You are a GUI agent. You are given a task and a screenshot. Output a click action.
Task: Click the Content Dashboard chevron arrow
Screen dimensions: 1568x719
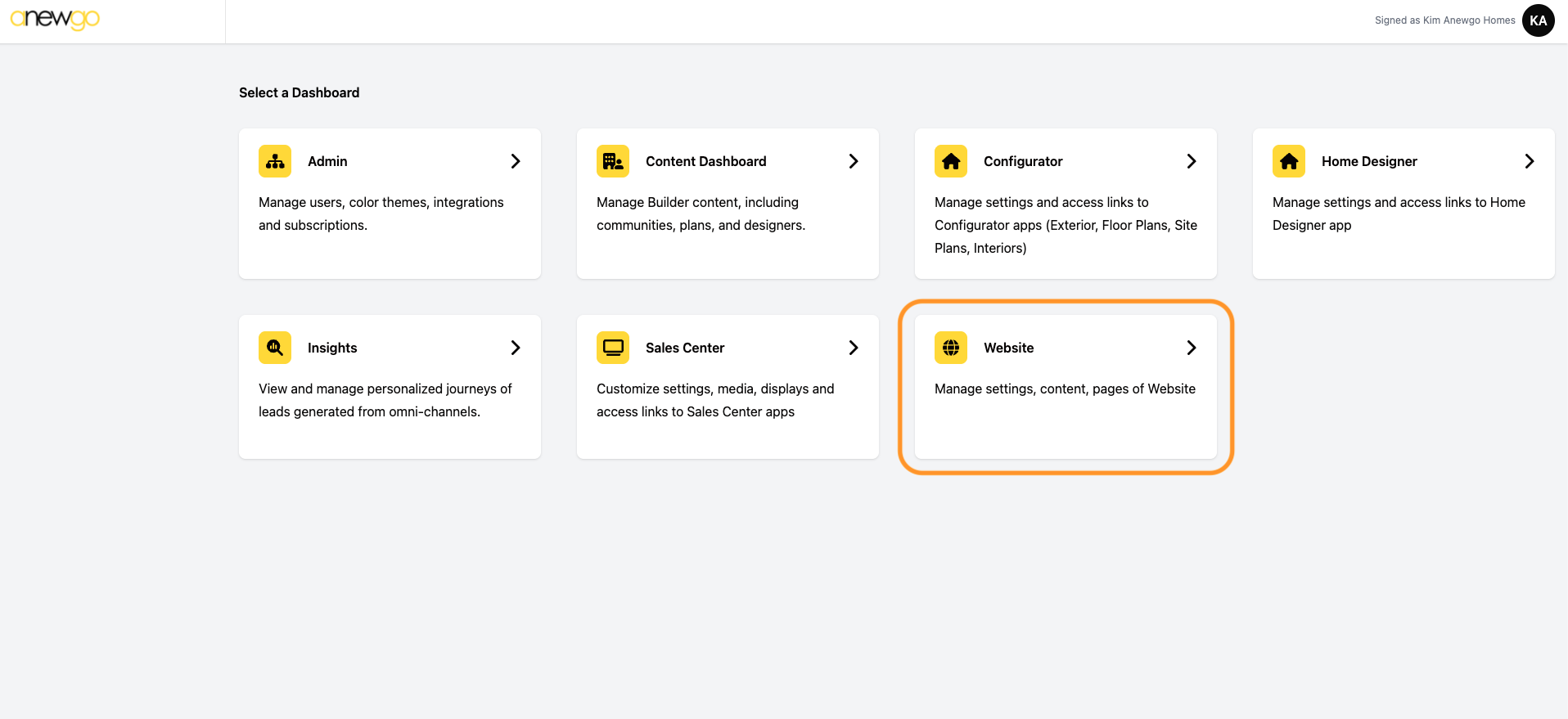coord(854,161)
